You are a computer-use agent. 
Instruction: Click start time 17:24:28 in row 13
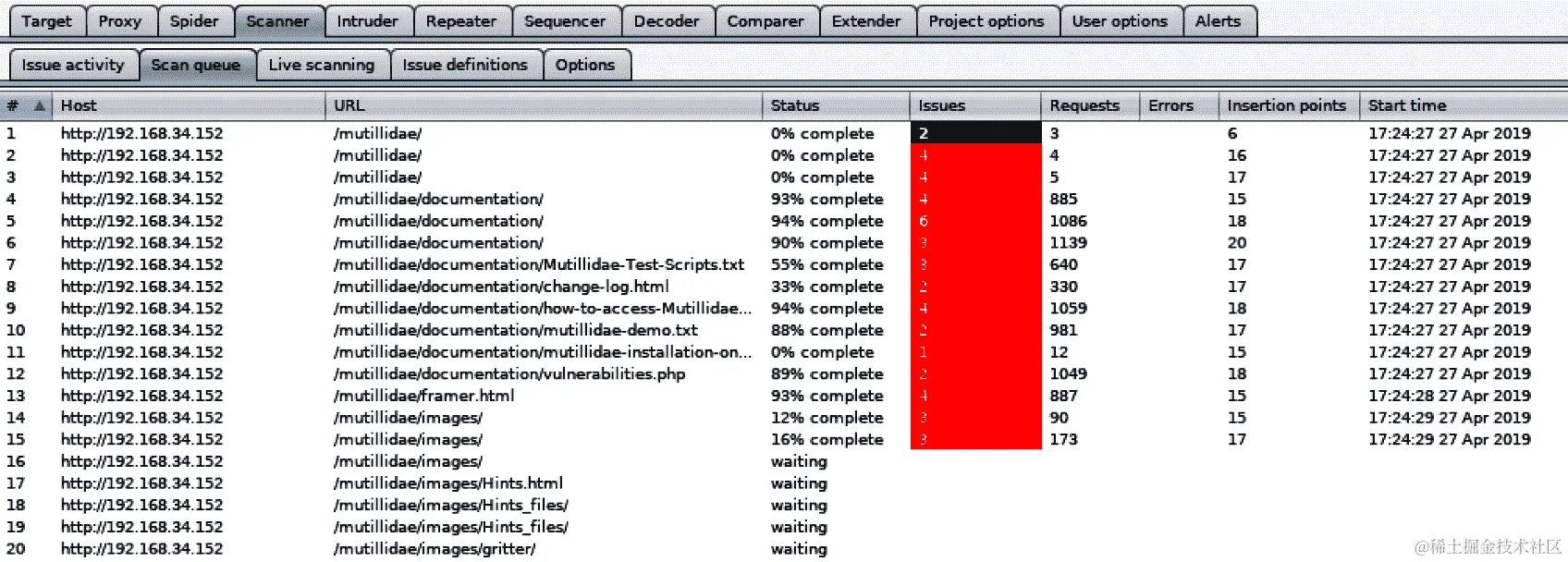[x=1450, y=396]
